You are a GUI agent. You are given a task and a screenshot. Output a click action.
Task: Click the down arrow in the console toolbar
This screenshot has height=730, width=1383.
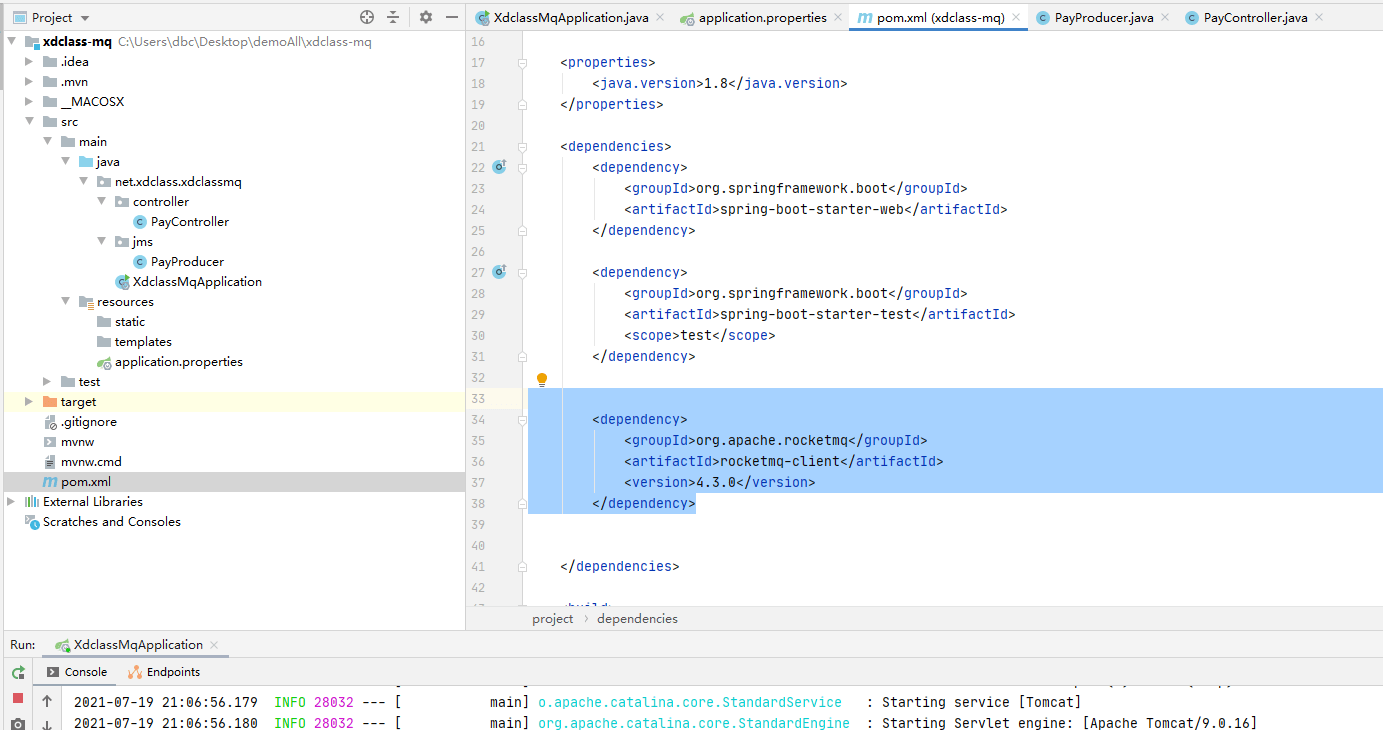[47, 724]
